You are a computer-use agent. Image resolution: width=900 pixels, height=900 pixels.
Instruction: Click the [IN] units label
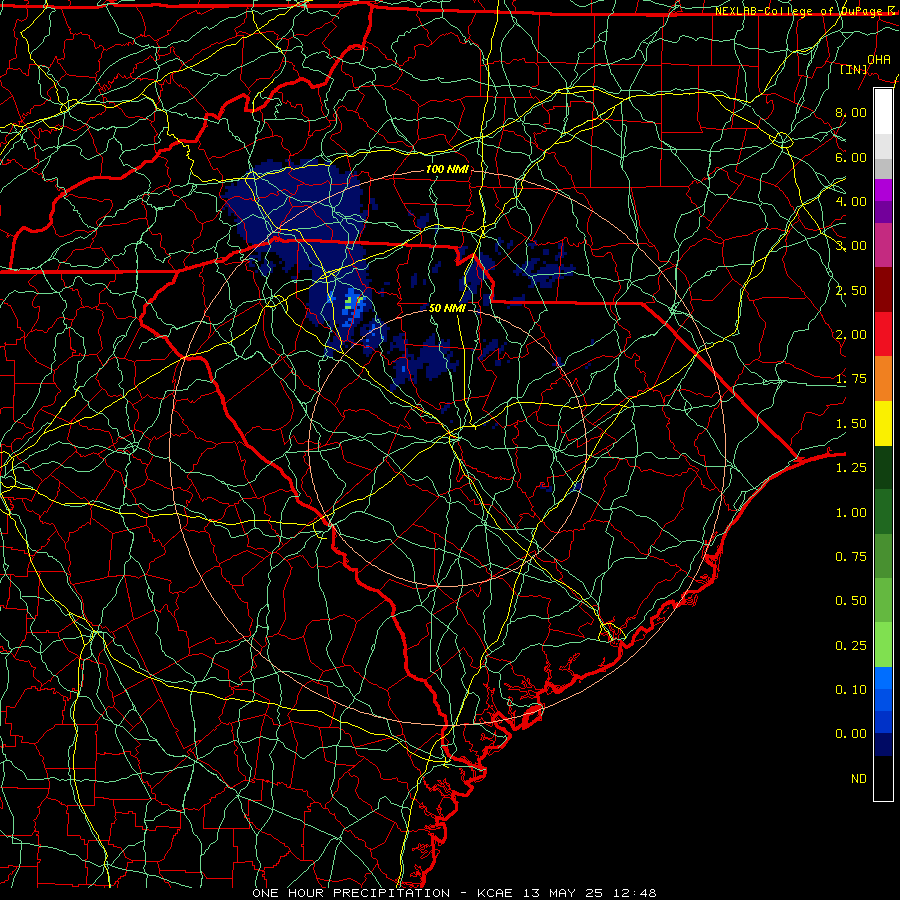854,69
